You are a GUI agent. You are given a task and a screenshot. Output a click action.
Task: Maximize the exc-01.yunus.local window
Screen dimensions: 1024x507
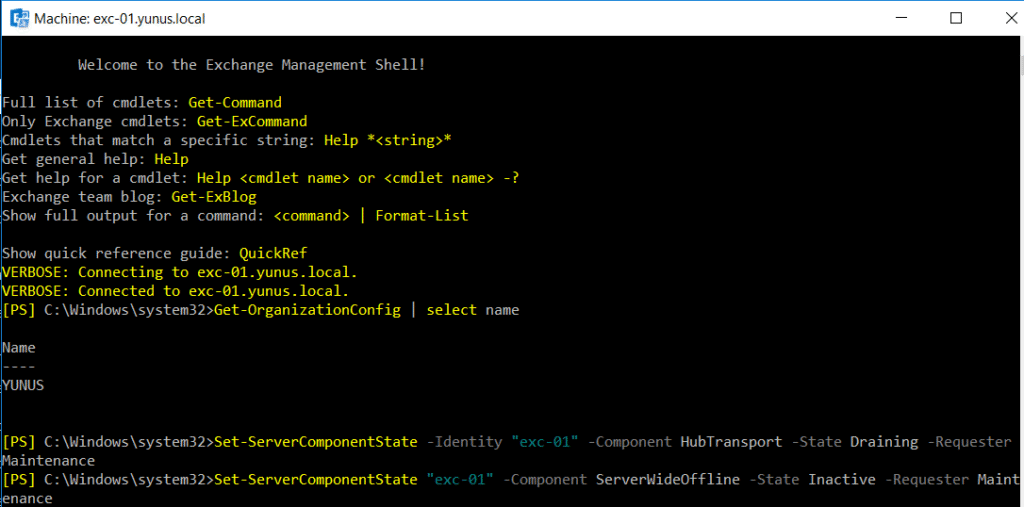(x=955, y=18)
